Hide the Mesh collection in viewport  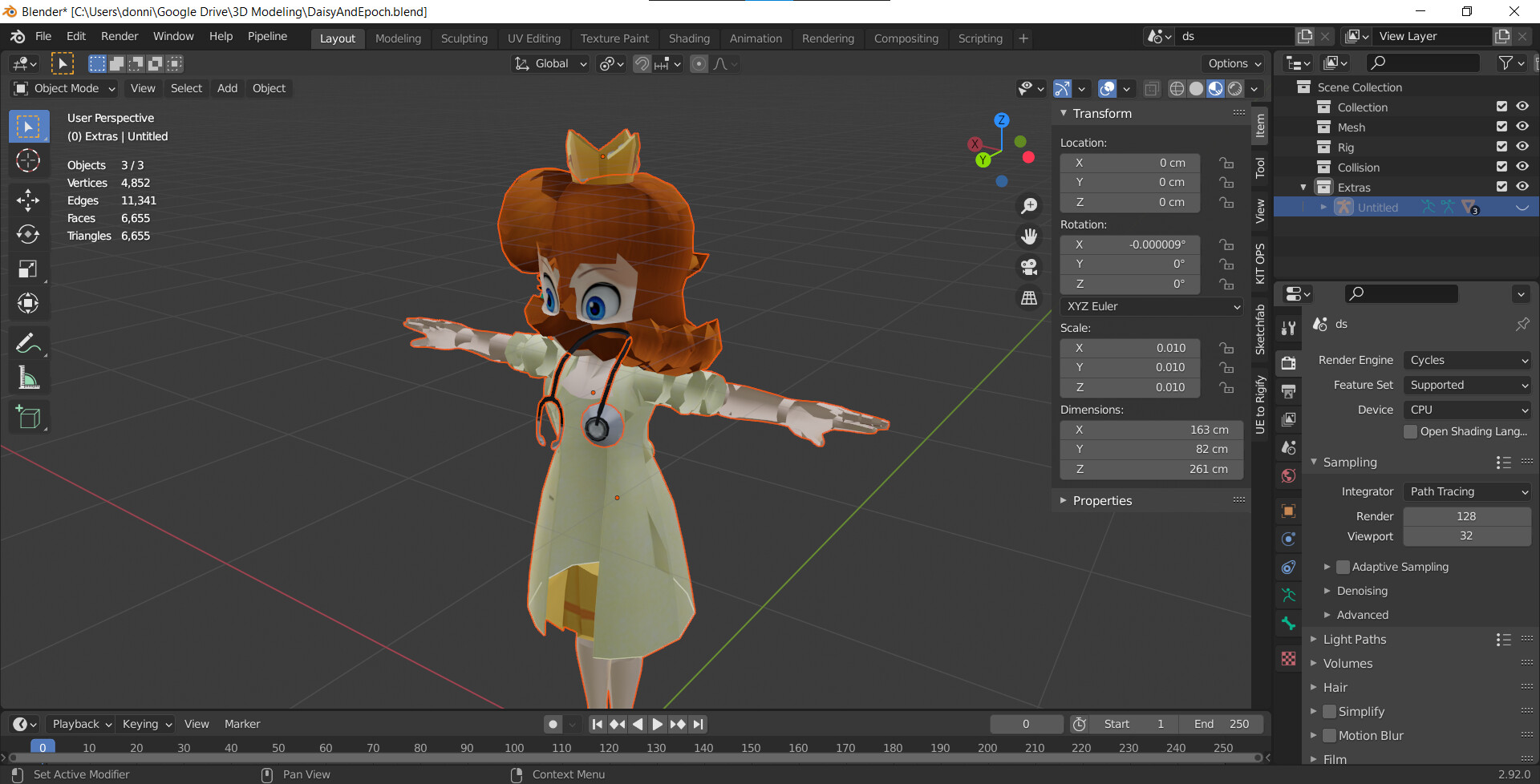click(x=1522, y=127)
